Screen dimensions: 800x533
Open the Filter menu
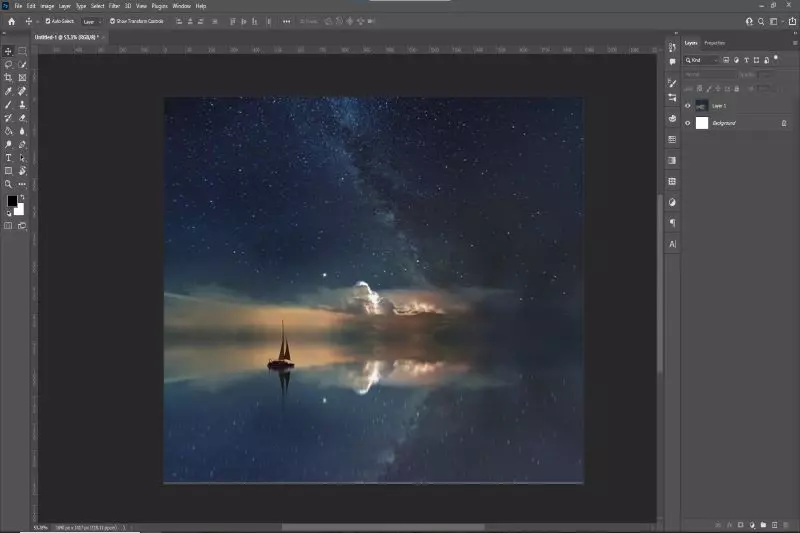pos(114,6)
